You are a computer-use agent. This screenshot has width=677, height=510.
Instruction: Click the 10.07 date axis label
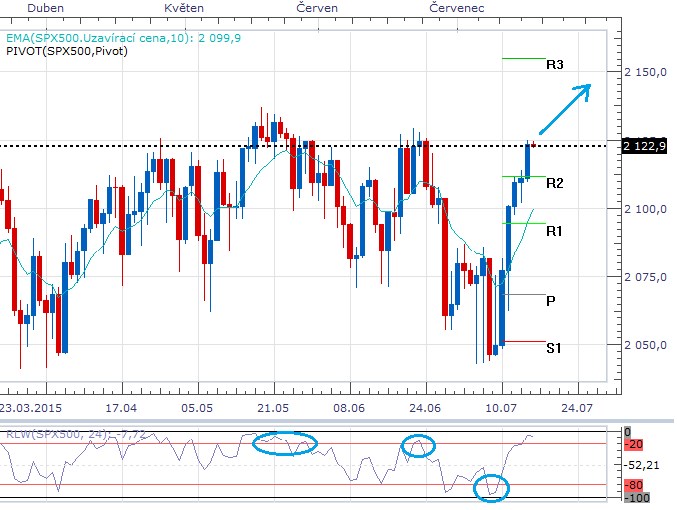point(501,408)
